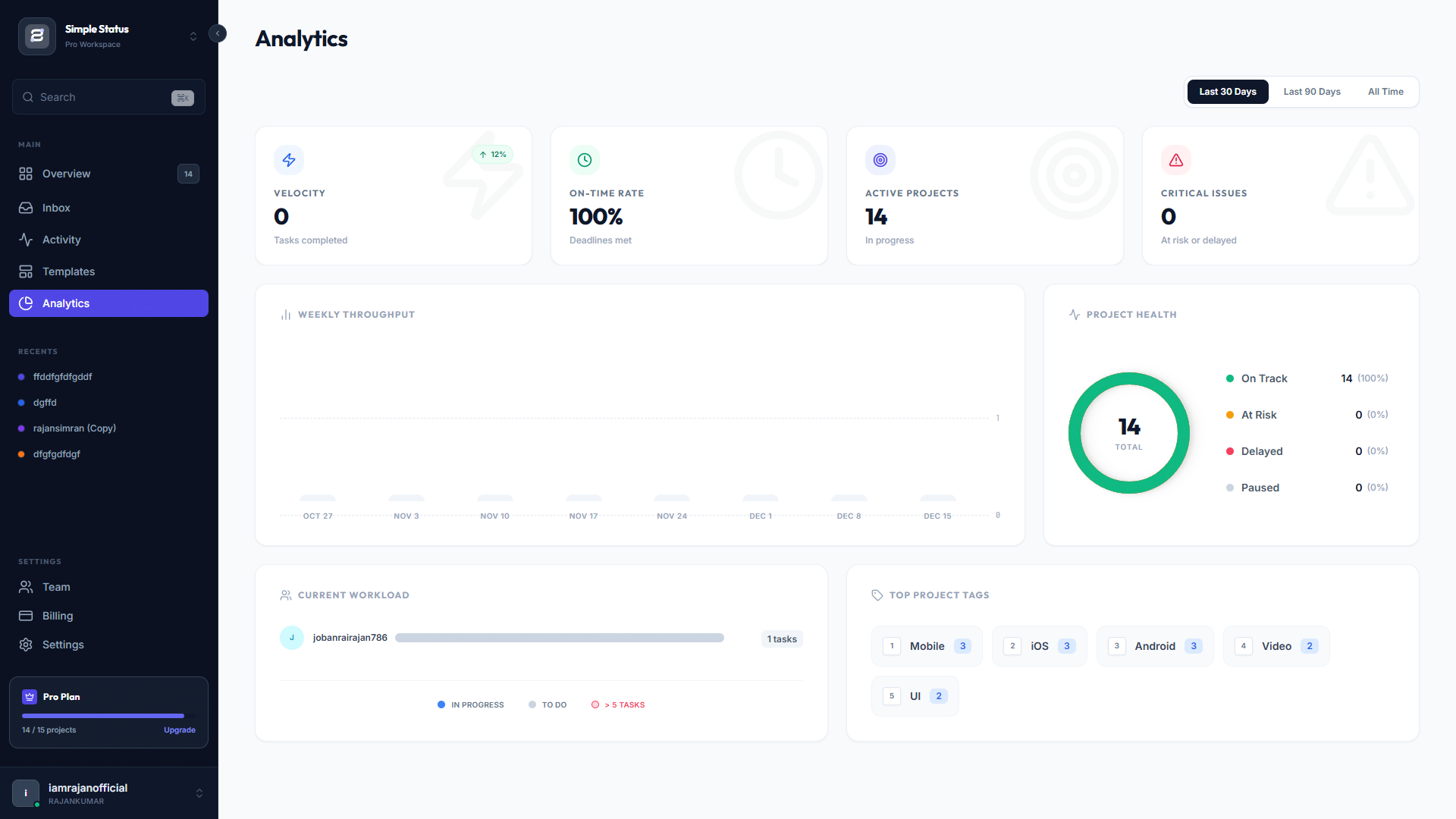Open Inbox from the sidebar
The width and height of the screenshot is (1456, 819).
(56, 208)
